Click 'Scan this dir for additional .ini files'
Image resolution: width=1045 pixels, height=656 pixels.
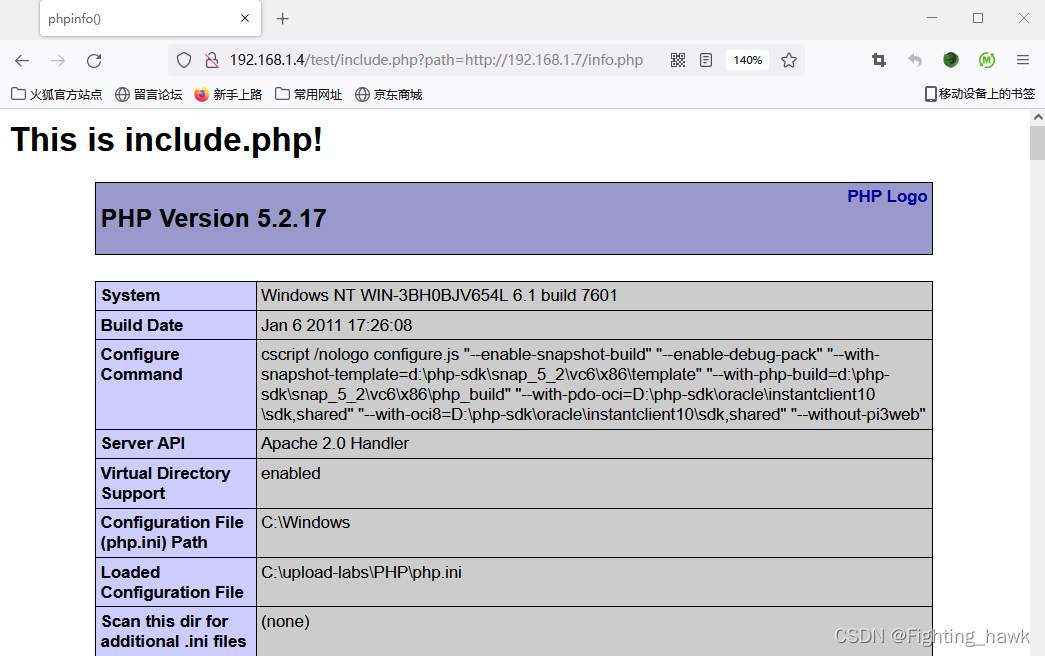[173, 631]
